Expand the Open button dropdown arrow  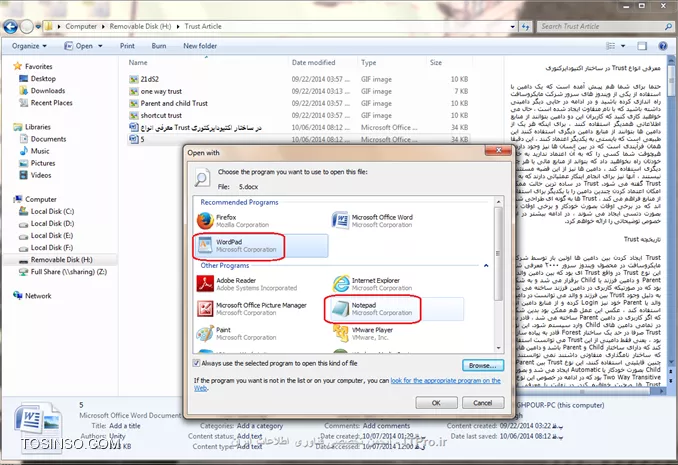pos(100,46)
